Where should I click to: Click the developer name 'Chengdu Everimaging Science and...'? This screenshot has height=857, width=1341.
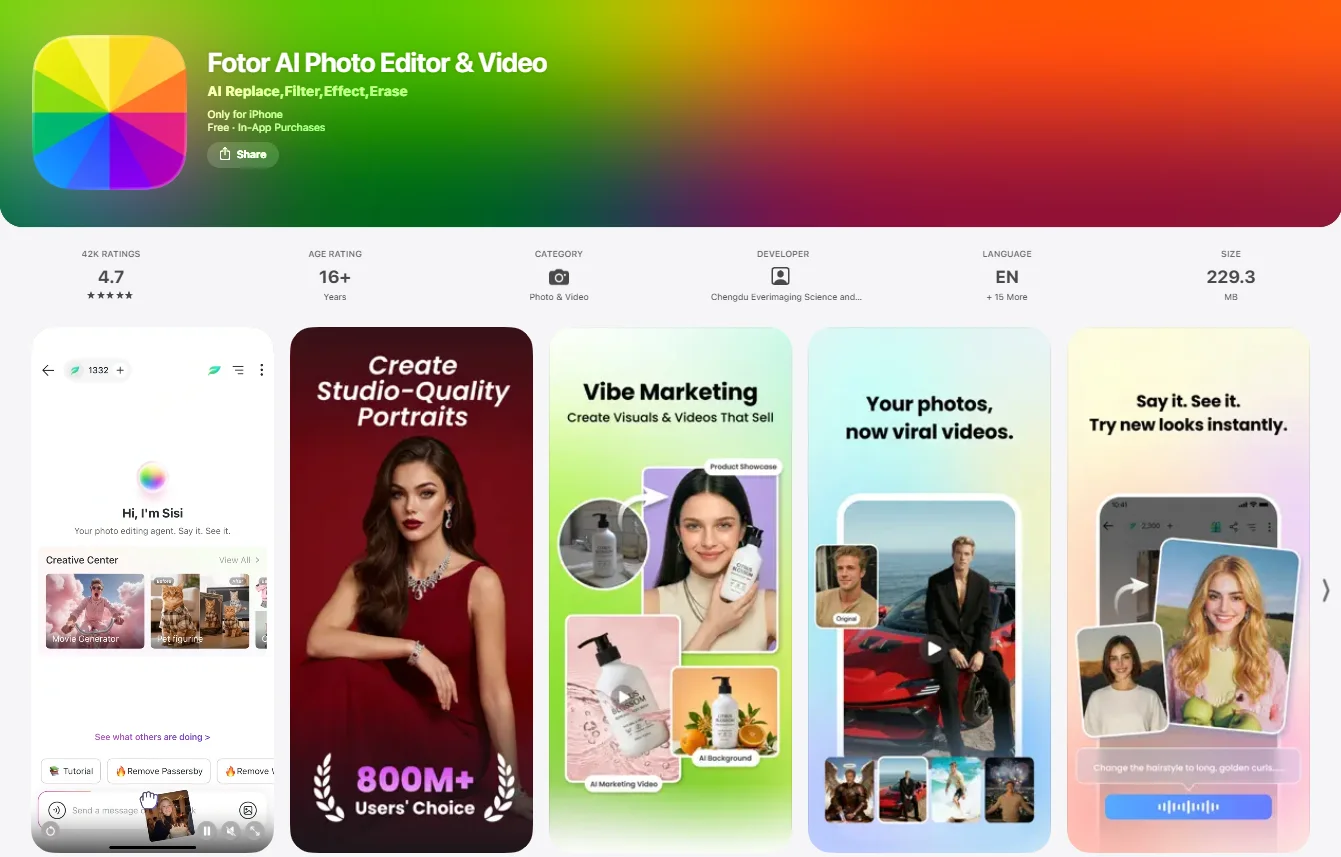click(786, 297)
